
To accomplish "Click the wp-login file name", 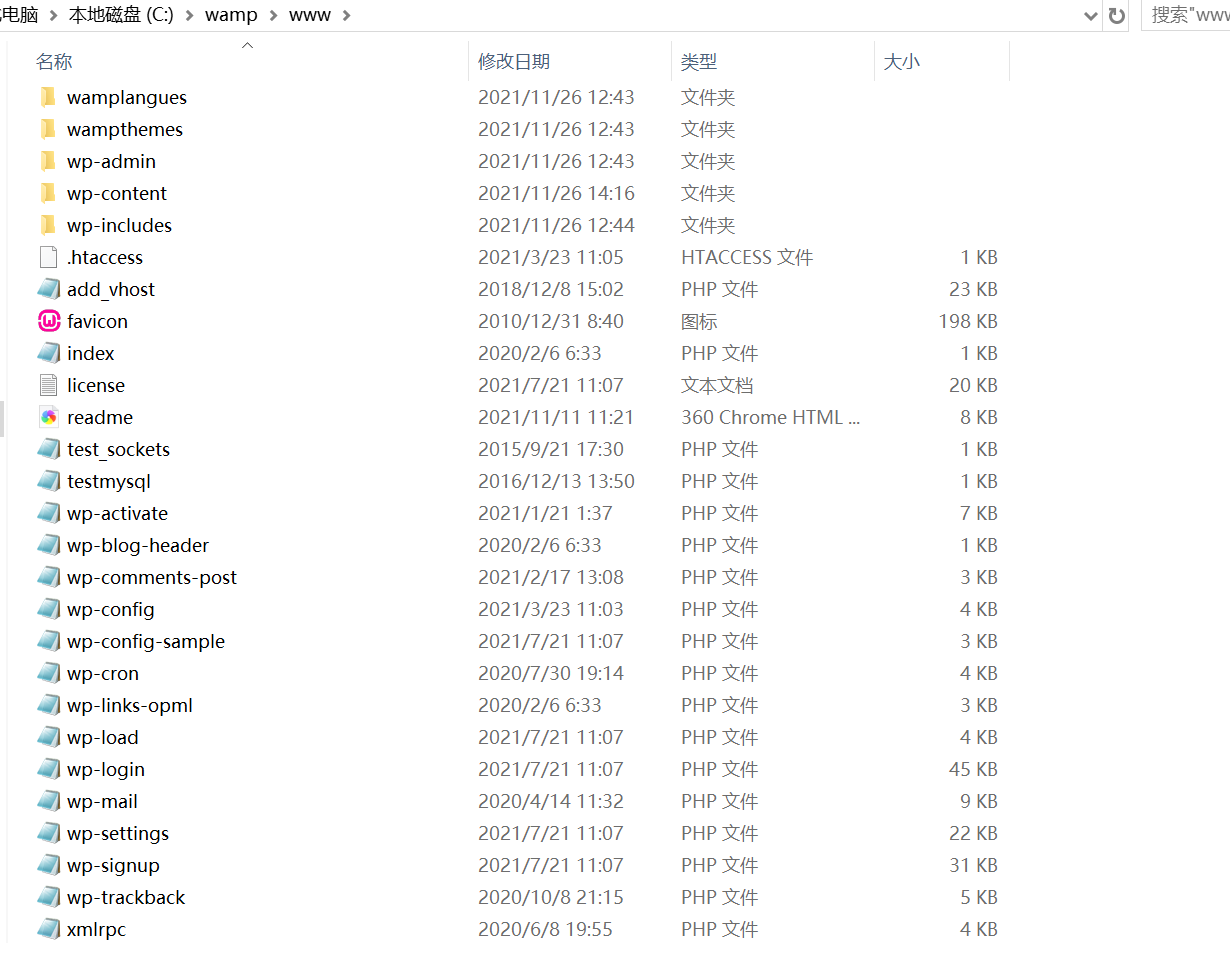I will pos(106,769).
